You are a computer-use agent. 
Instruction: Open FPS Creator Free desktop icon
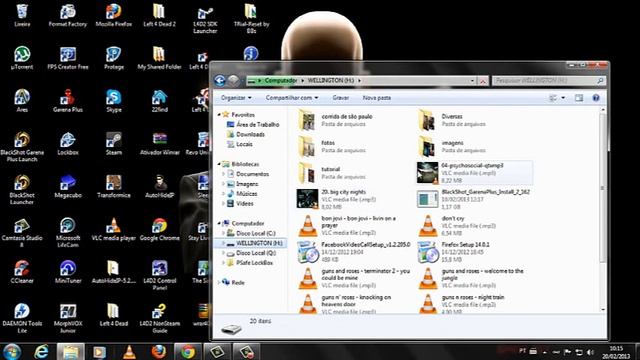pos(68,58)
